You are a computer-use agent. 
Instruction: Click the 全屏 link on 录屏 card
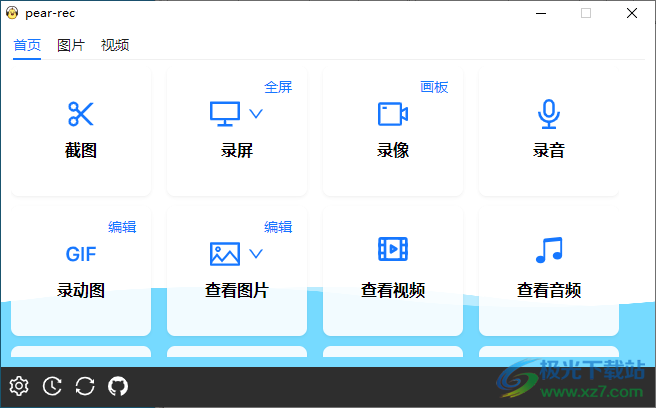coord(278,87)
